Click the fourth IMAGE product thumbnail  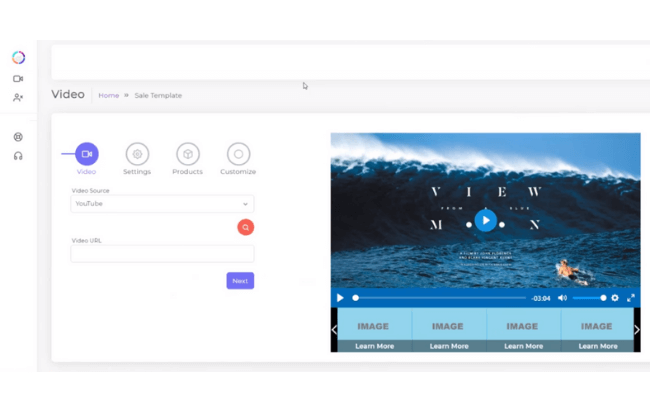[597, 324]
